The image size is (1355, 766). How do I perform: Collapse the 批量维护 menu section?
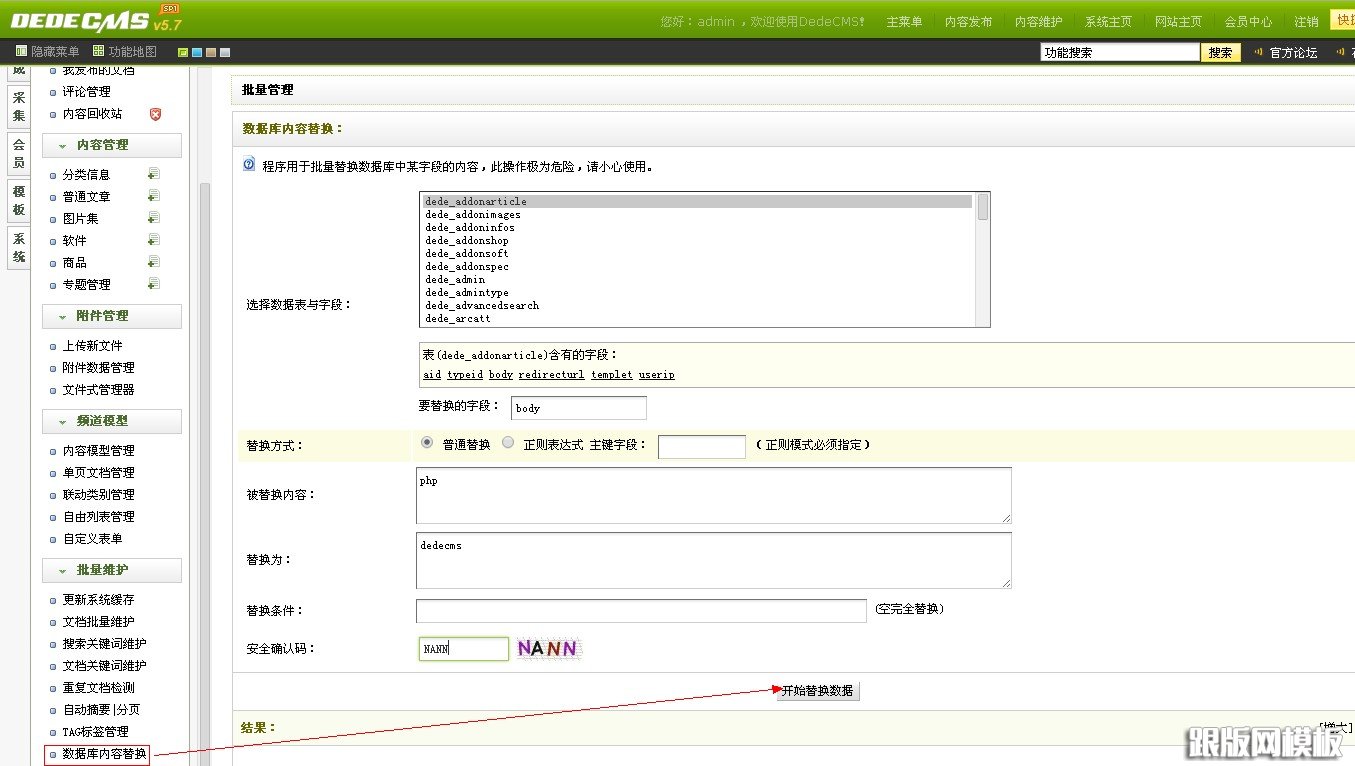[x=62, y=571]
